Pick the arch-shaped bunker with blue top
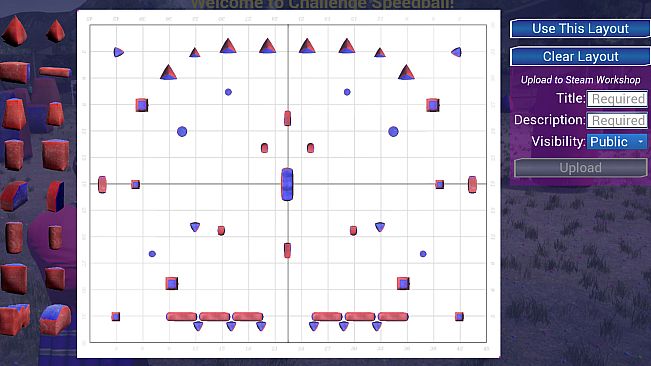651x366 pixels. [55, 319]
